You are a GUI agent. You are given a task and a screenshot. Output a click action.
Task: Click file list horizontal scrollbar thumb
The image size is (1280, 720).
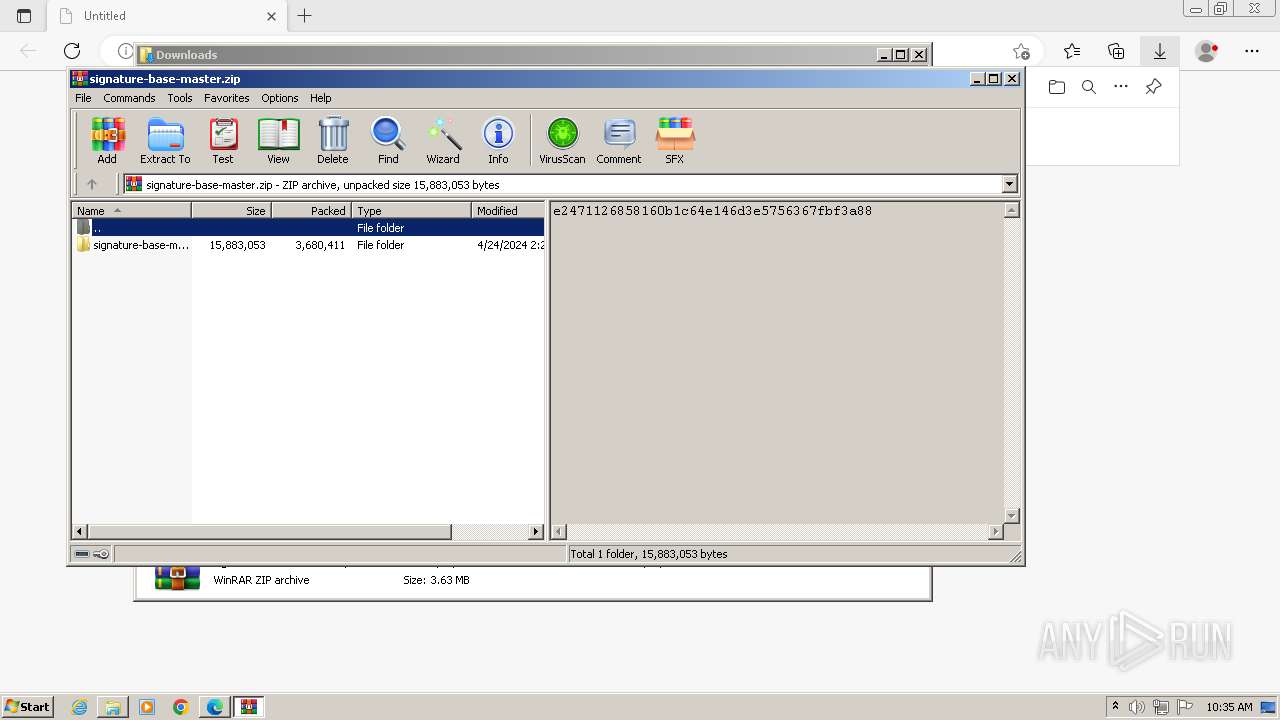pyautogui.click(x=270, y=532)
